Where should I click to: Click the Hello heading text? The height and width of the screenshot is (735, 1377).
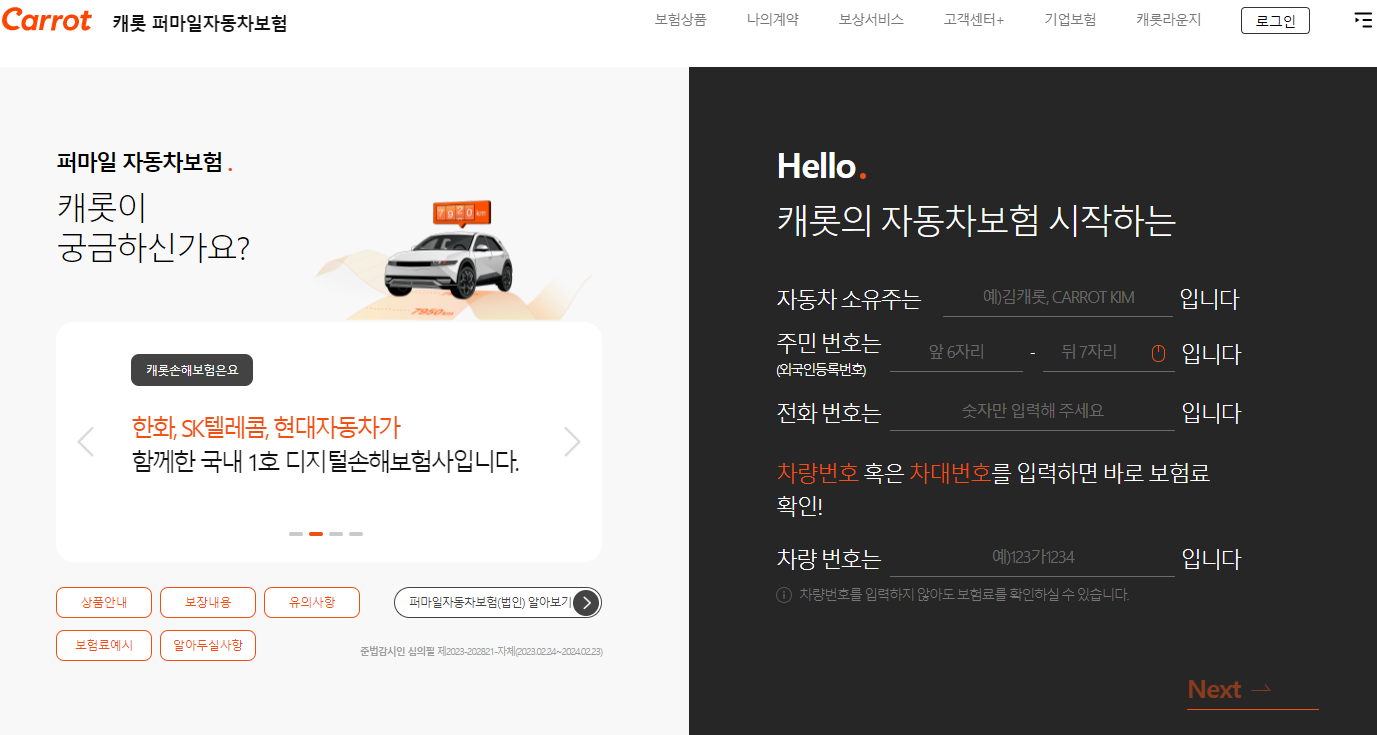[821, 166]
